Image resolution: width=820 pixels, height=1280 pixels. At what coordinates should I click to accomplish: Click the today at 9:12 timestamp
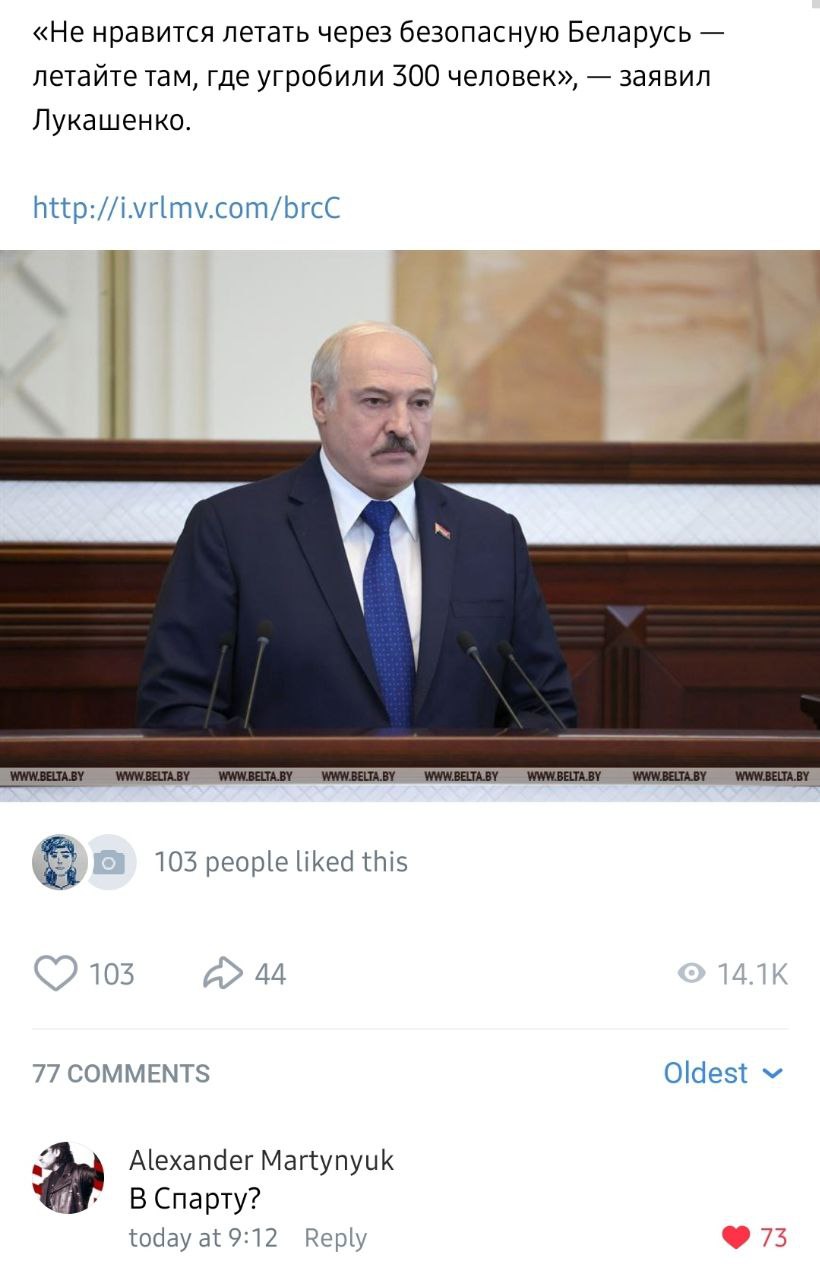203,1238
